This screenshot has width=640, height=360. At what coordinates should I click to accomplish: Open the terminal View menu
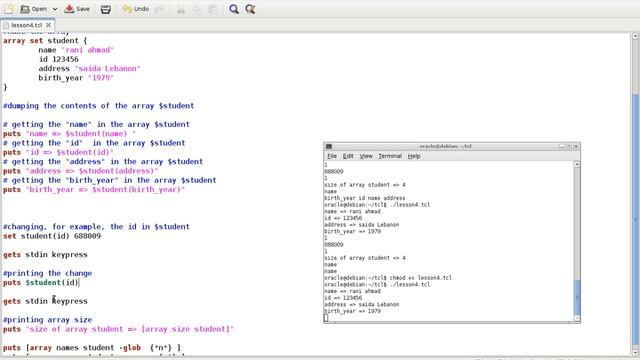pyautogui.click(x=366, y=156)
